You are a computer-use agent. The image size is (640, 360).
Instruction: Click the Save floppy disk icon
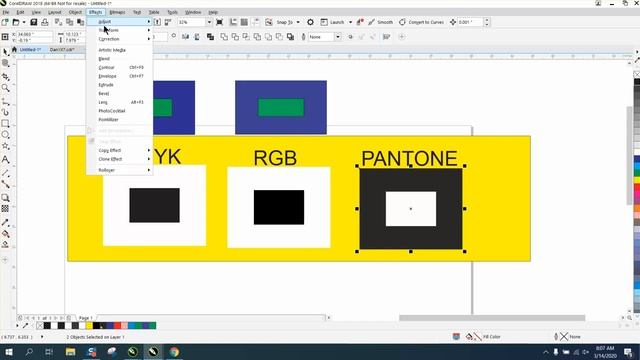pos(33,22)
